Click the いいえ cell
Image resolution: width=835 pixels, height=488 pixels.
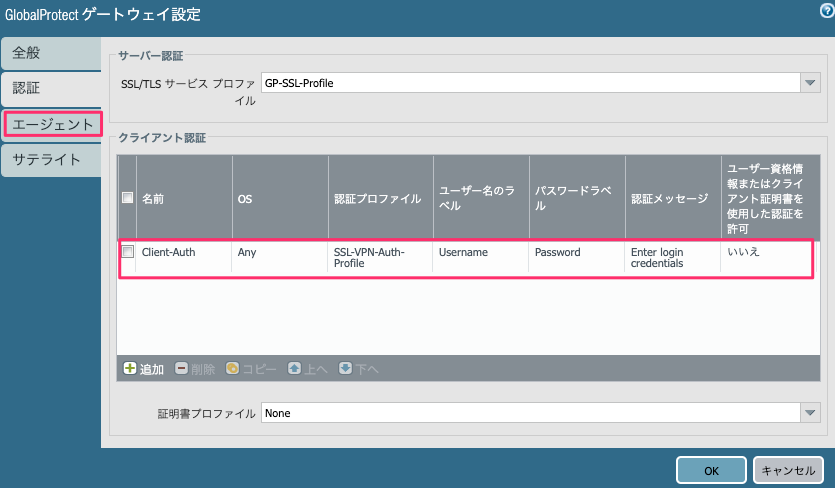coord(767,257)
